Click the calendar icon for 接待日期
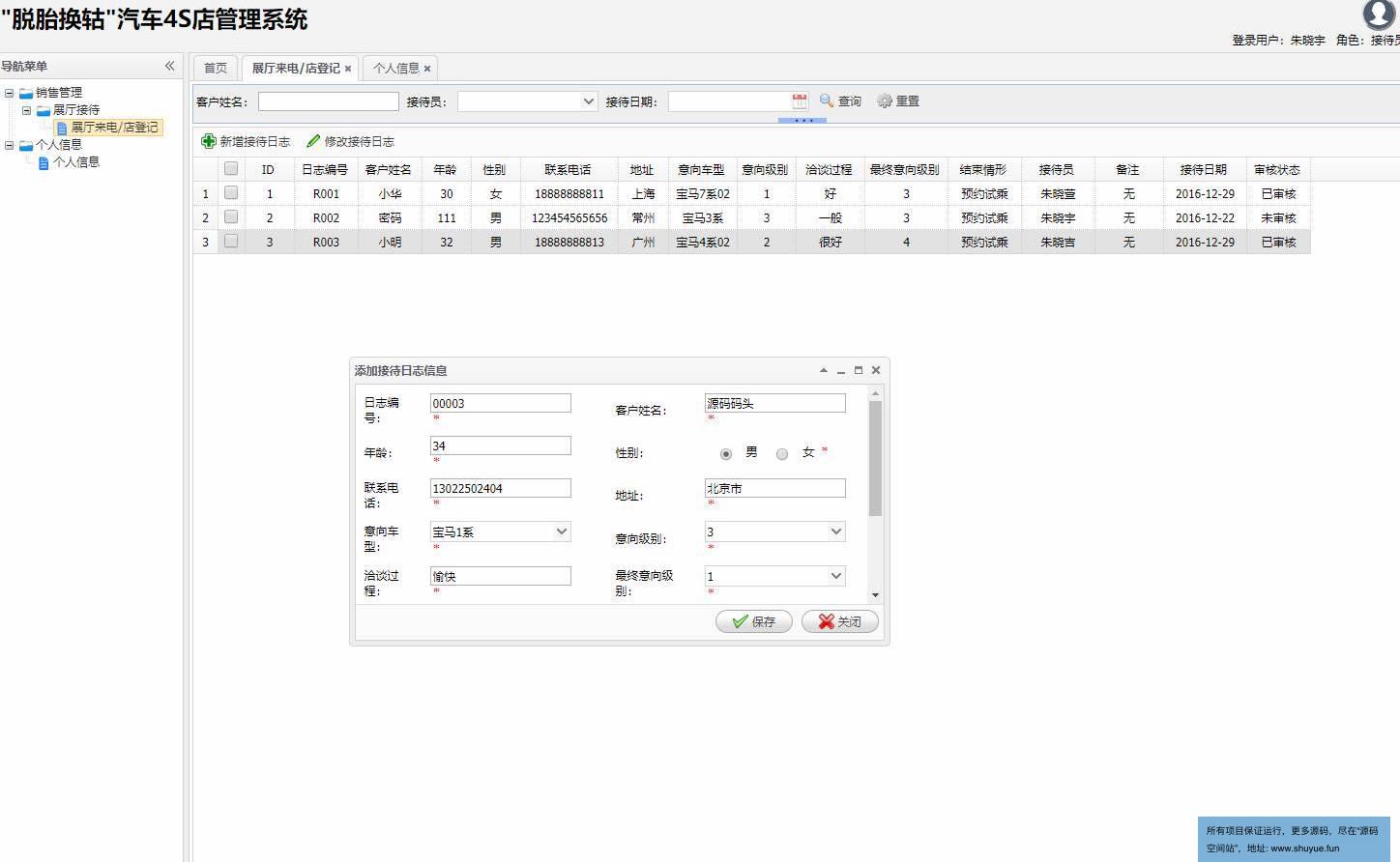1400x862 pixels. click(x=800, y=101)
